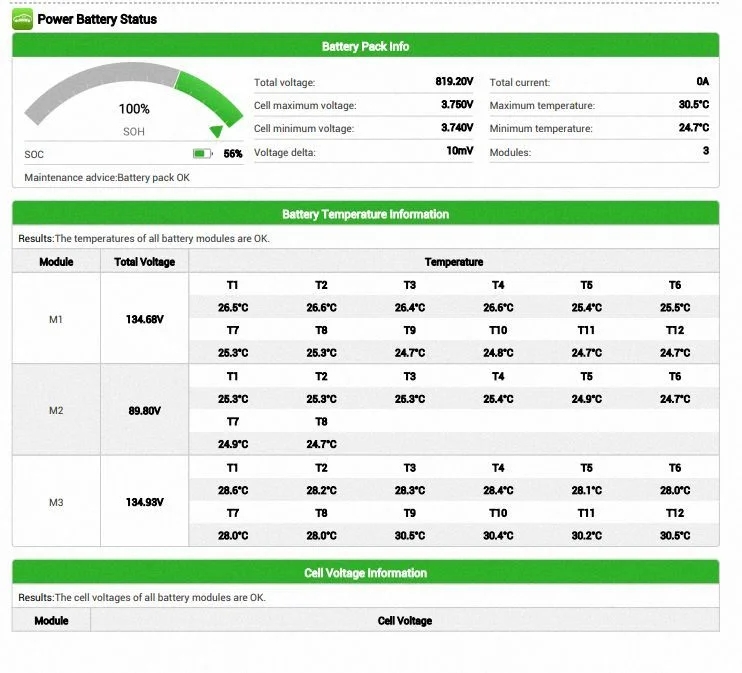The image size is (742, 673).
Task: Click the Total Voltage column header
Action: [144, 262]
